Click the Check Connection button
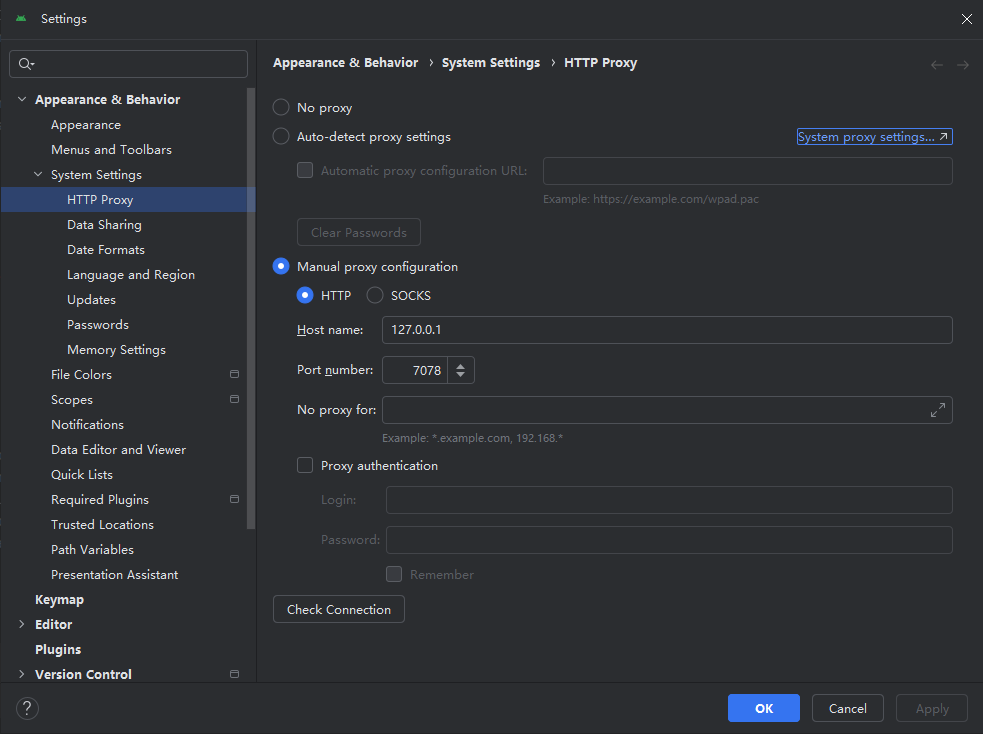Image resolution: width=983 pixels, height=734 pixels. [x=338, y=609]
